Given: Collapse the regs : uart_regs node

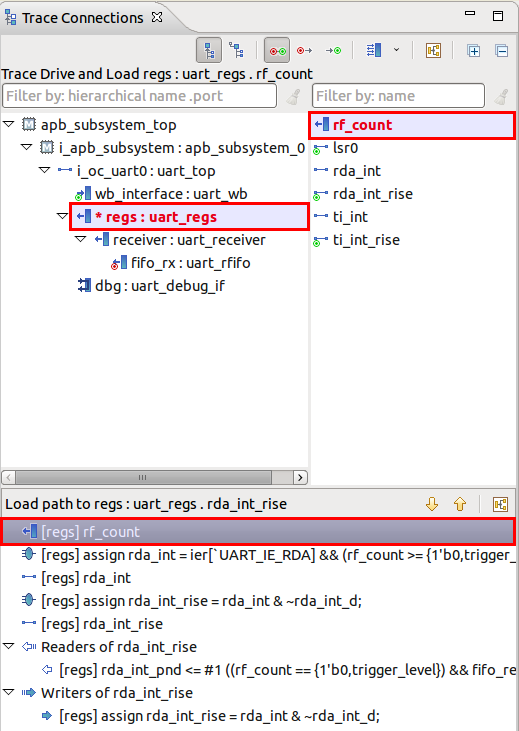Looking at the screenshot, I should [62, 216].
